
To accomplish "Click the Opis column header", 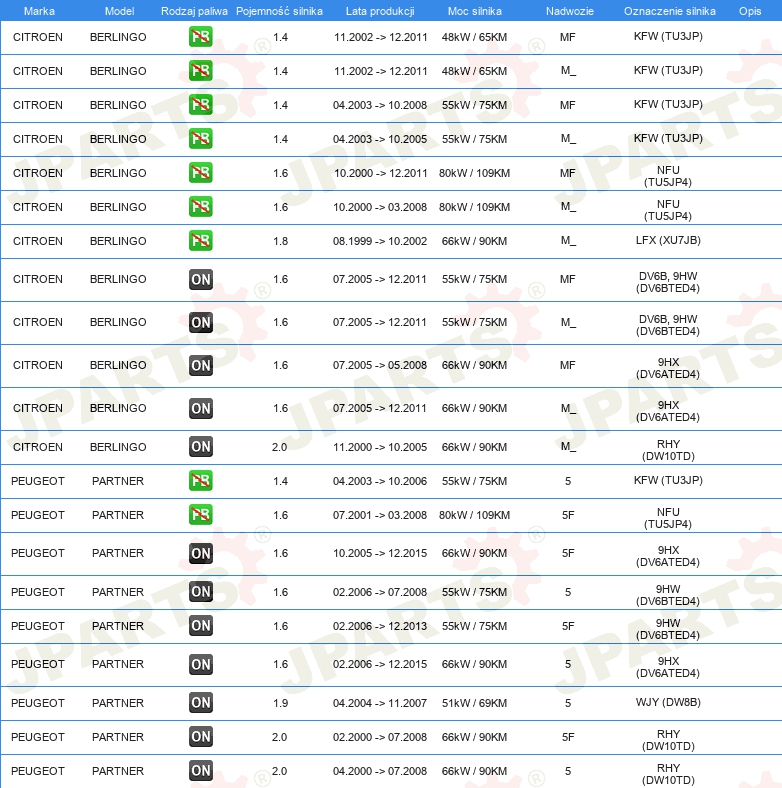I will point(749,10).
